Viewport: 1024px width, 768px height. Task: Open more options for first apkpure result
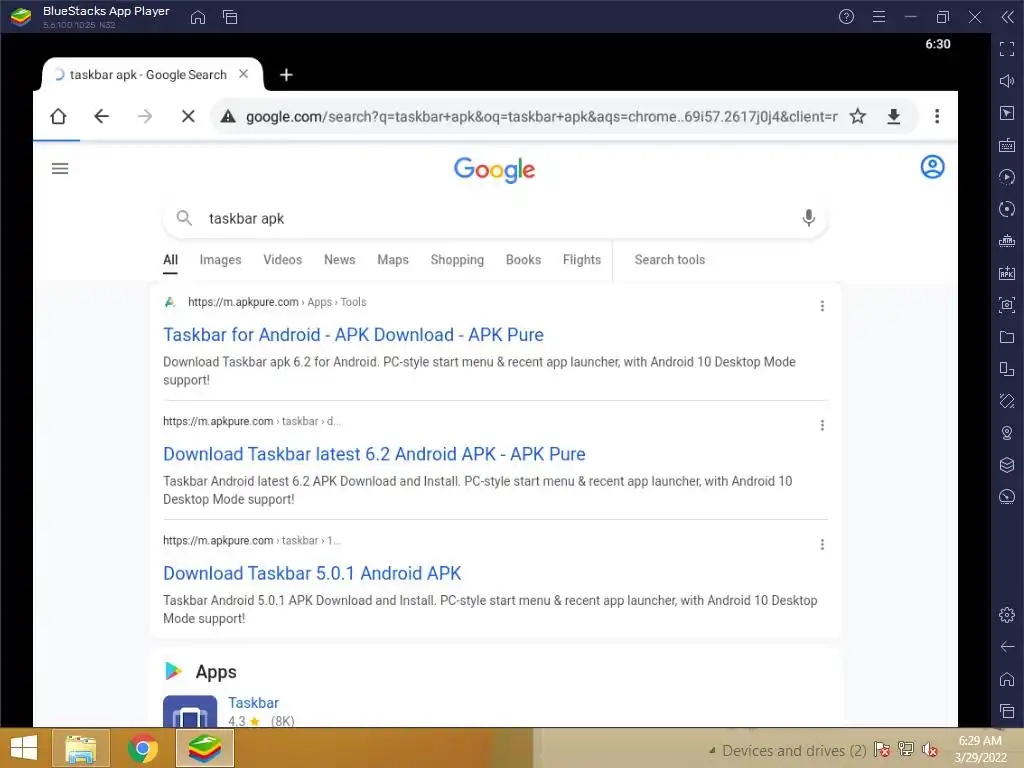[822, 306]
